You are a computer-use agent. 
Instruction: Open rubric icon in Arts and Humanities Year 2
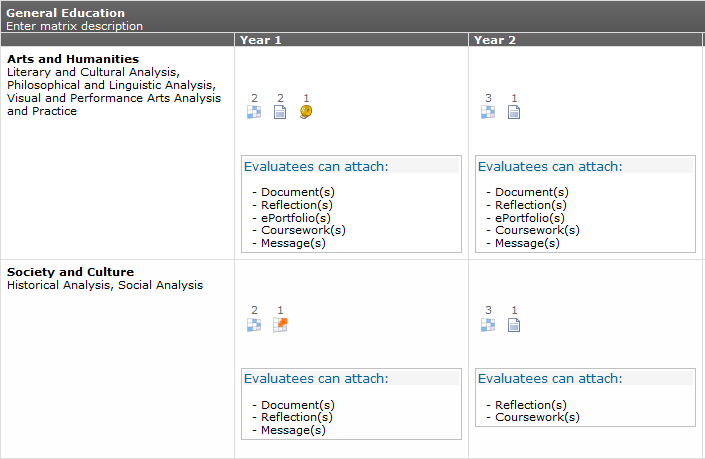click(488, 112)
